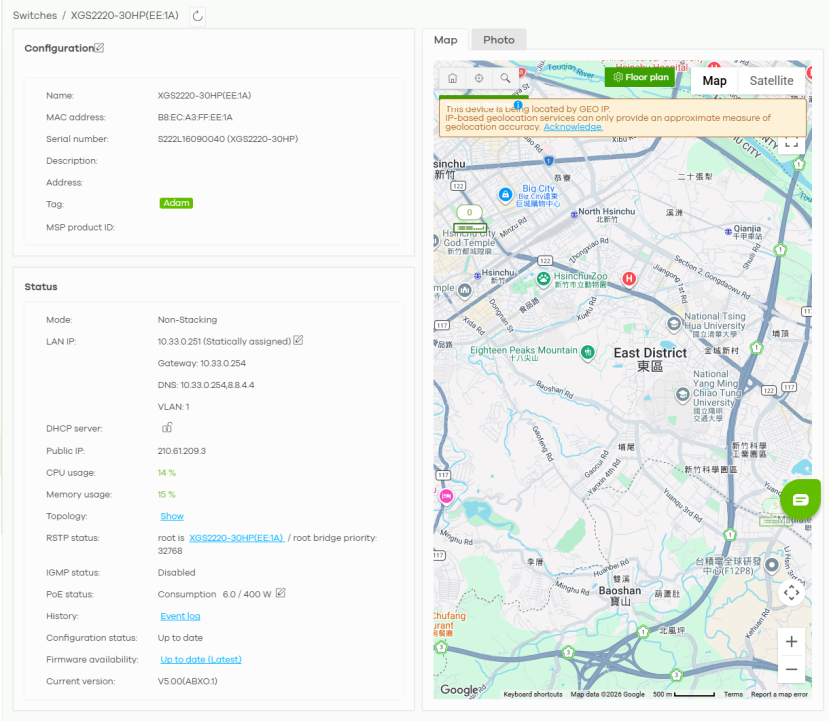The image size is (829, 721).
Task: Click the Memory usage 15 % value
Action: [x=167, y=494]
